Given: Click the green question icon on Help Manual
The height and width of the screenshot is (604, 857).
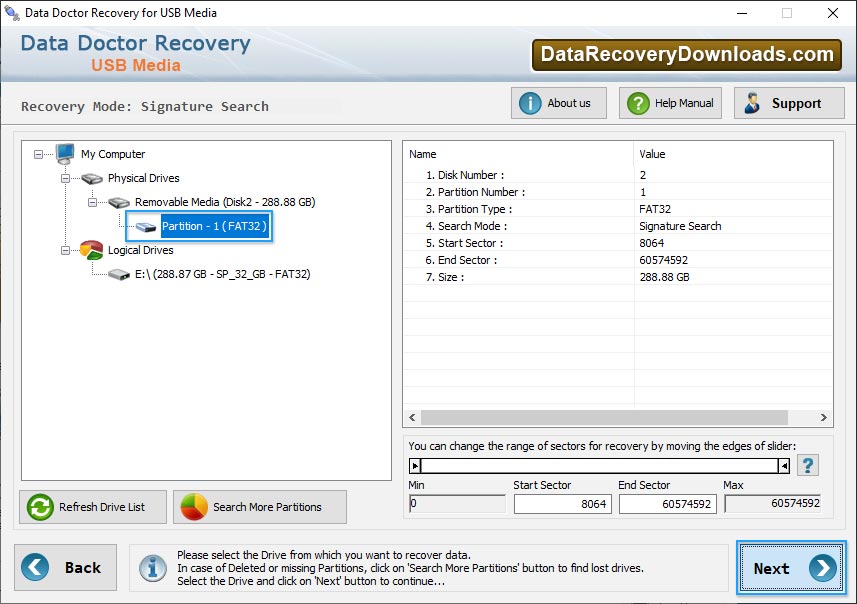Looking at the screenshot, I should [x=638, y=103].
